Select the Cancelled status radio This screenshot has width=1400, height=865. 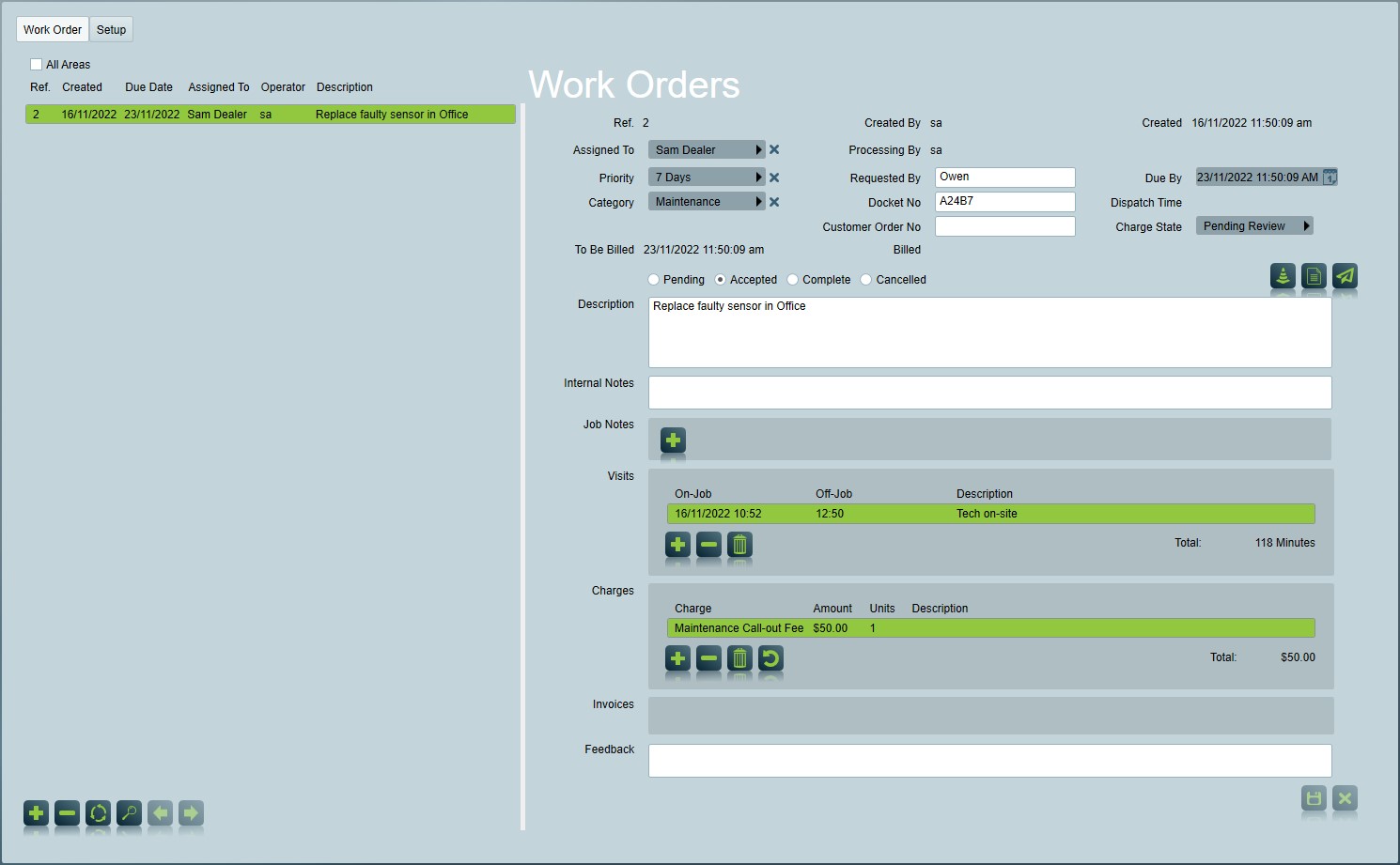pos(866,280)
